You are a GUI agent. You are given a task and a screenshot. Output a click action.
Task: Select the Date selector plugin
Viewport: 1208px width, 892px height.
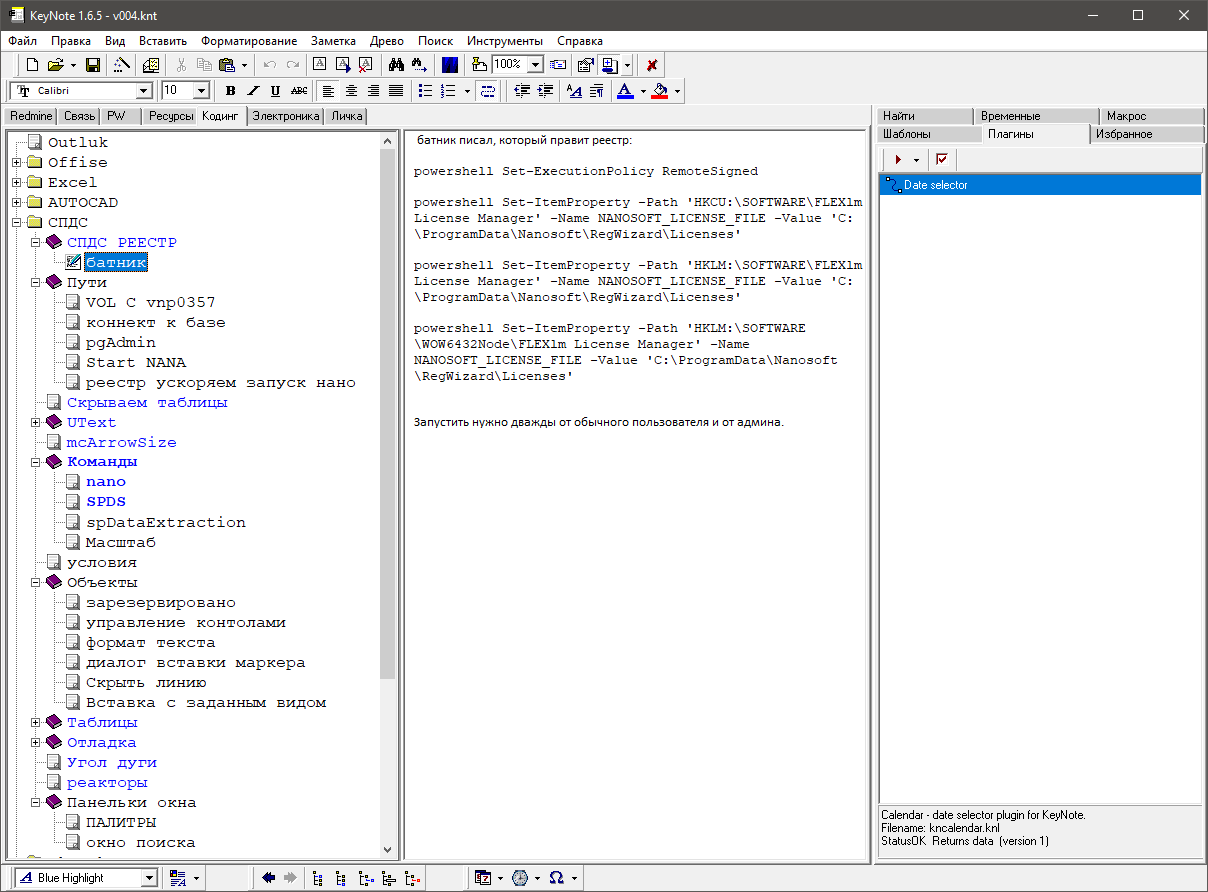click(1040, 185)
